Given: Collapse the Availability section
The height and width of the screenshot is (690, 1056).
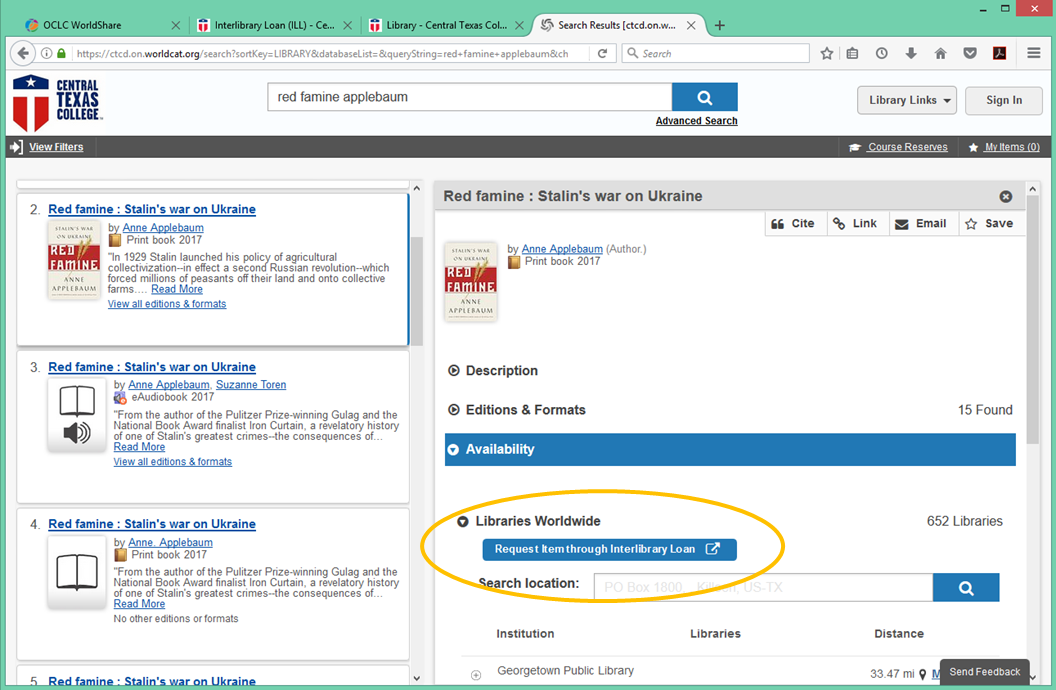Looking at the screenshot, I should click(x=730, y=450).
